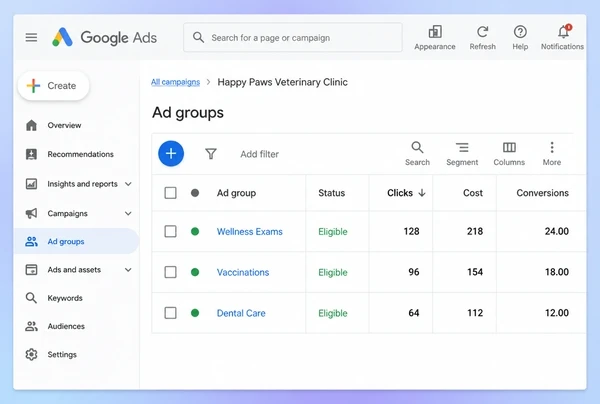The height and width of the screenshot is (404, 600).
Task: Click the Keywords magnifier icon
Action: 31,298
